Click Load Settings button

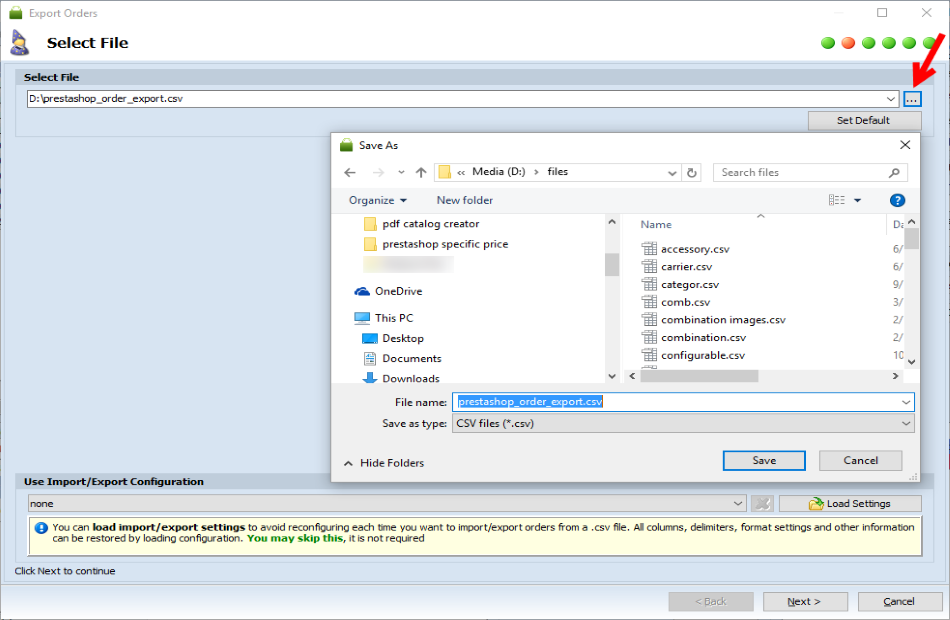[x=850, y=504]
